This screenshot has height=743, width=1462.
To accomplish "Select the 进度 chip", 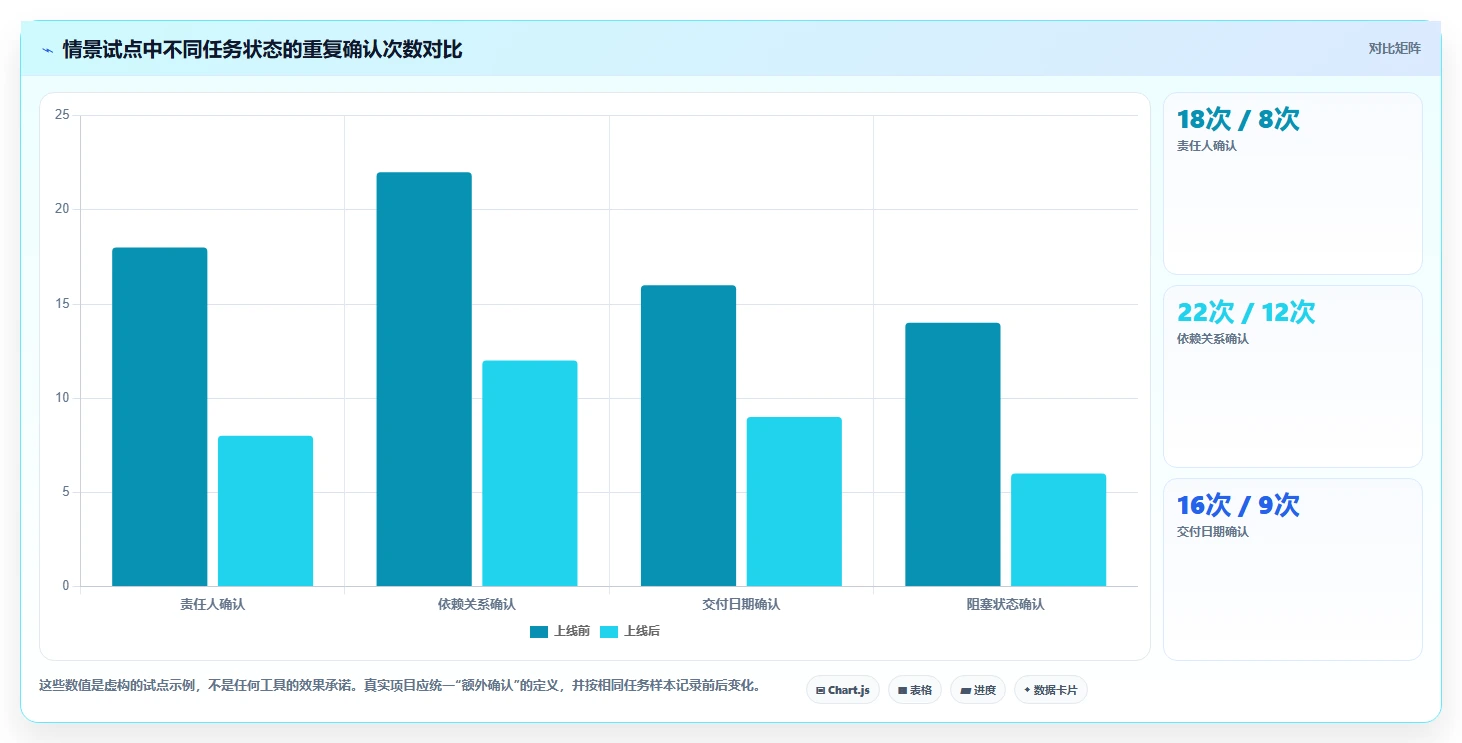I will coord(978,690).
